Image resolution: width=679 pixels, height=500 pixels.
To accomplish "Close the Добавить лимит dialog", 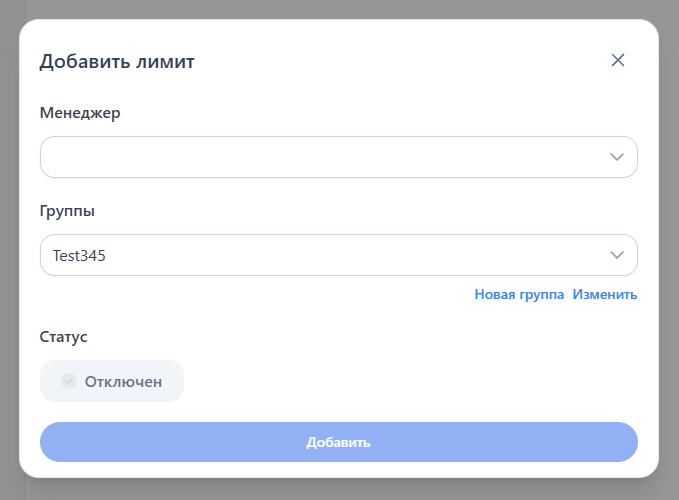I will pyautogui.click(x=618, y=60).
